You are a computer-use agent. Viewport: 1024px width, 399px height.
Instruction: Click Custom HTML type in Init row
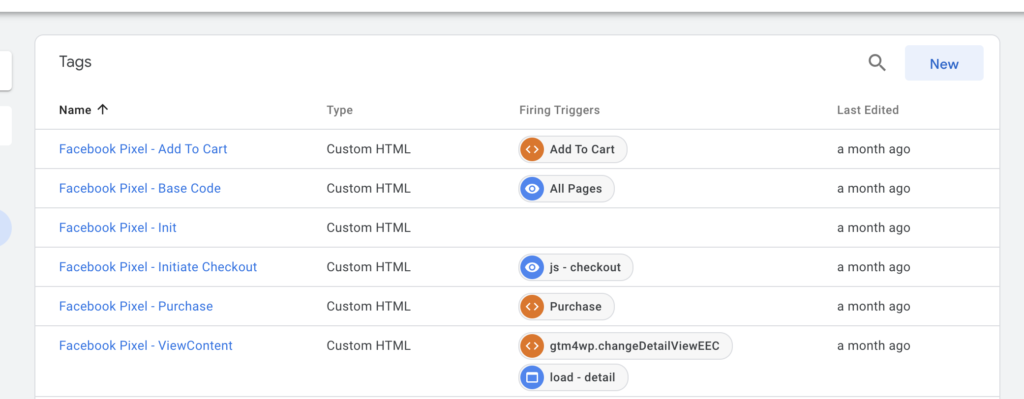(x=368, y=227)
